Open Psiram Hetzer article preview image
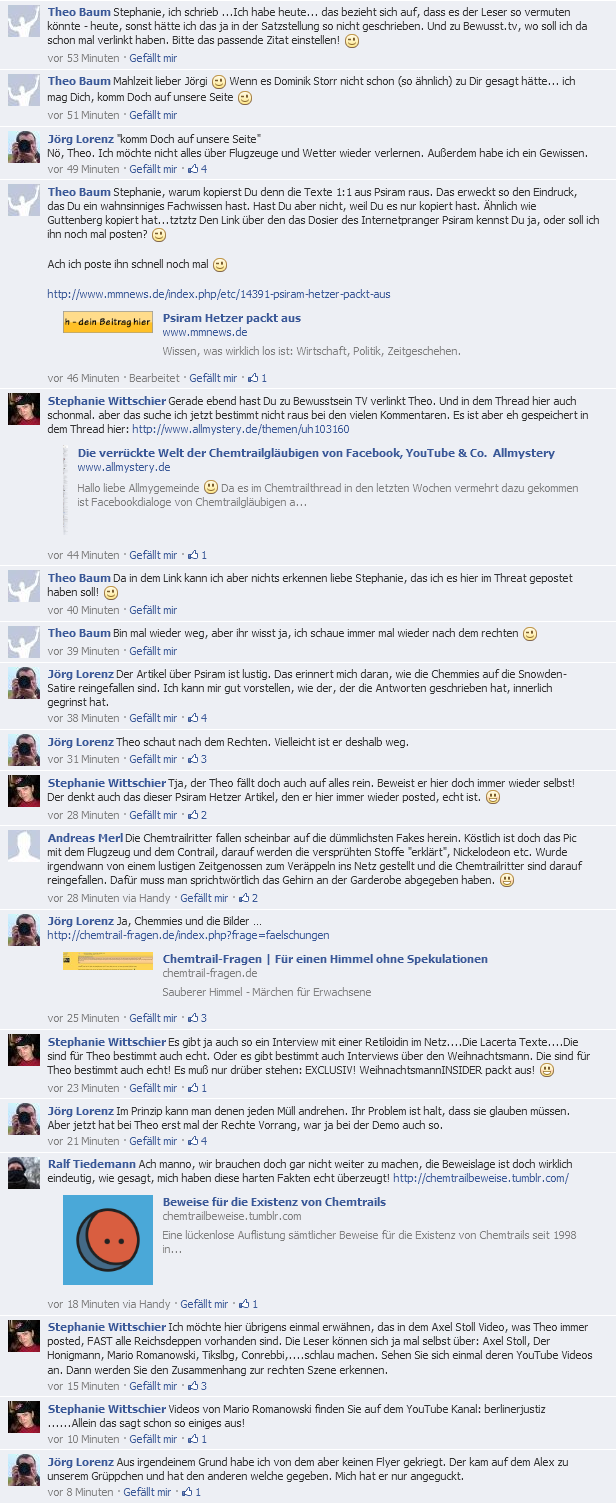Viewport: 616px width, 1503px height. pyautogui.click(x=108, y=322)
